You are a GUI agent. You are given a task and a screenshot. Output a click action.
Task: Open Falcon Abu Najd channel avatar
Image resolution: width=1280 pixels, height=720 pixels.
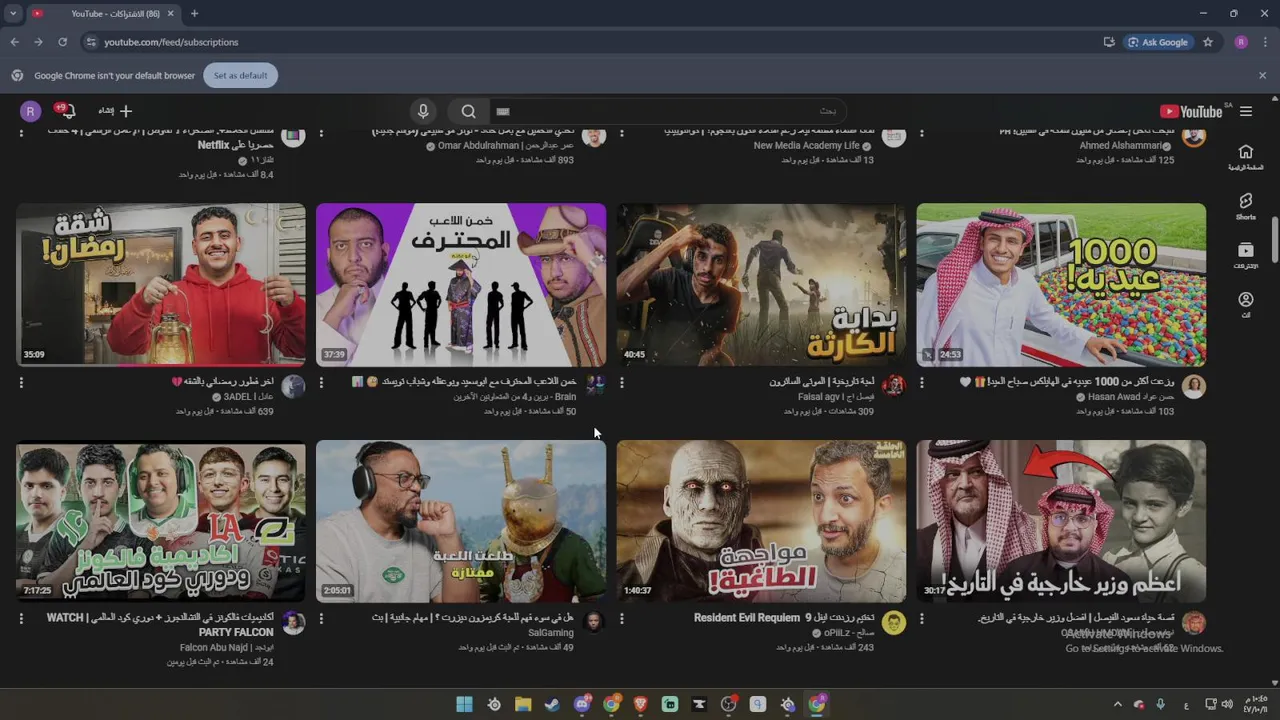pyautogui.click(x=293, y=624)
